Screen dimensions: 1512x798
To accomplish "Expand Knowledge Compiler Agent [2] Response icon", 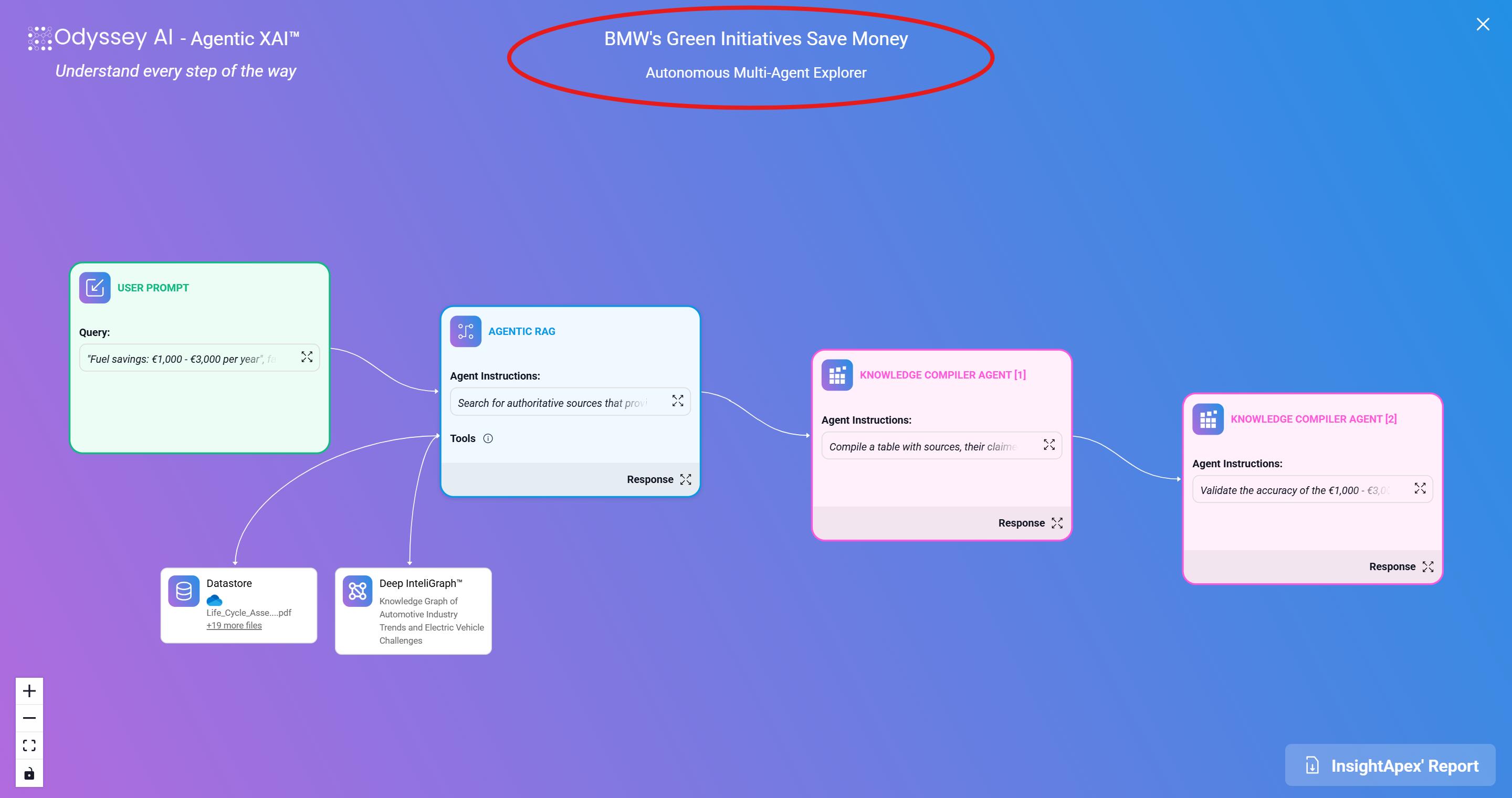I will [1428, 566].
